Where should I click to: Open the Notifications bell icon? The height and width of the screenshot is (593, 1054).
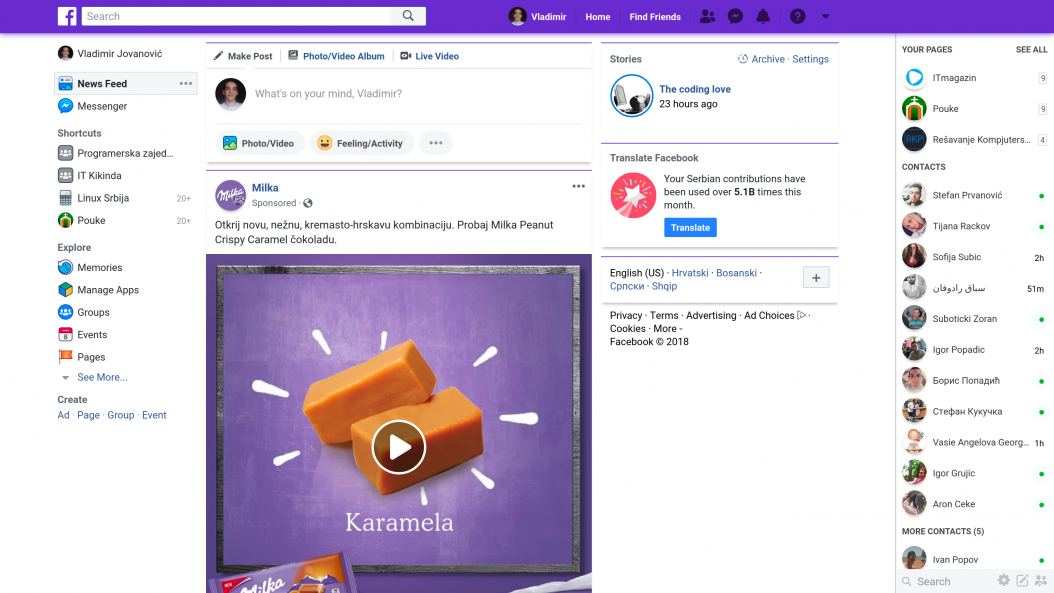pos(763,16)
